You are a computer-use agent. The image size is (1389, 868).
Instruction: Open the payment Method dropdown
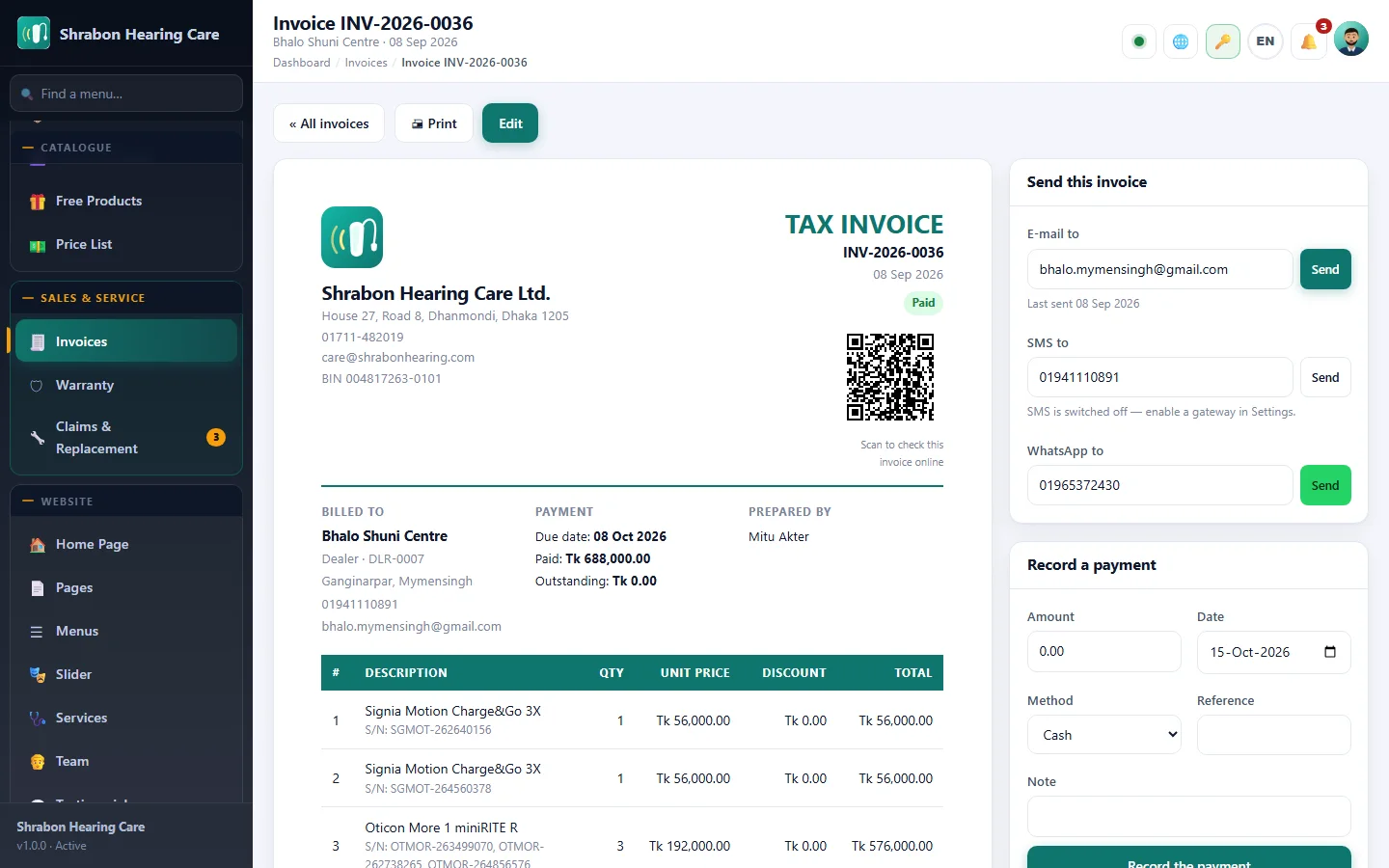click(x=1104, y=735)
